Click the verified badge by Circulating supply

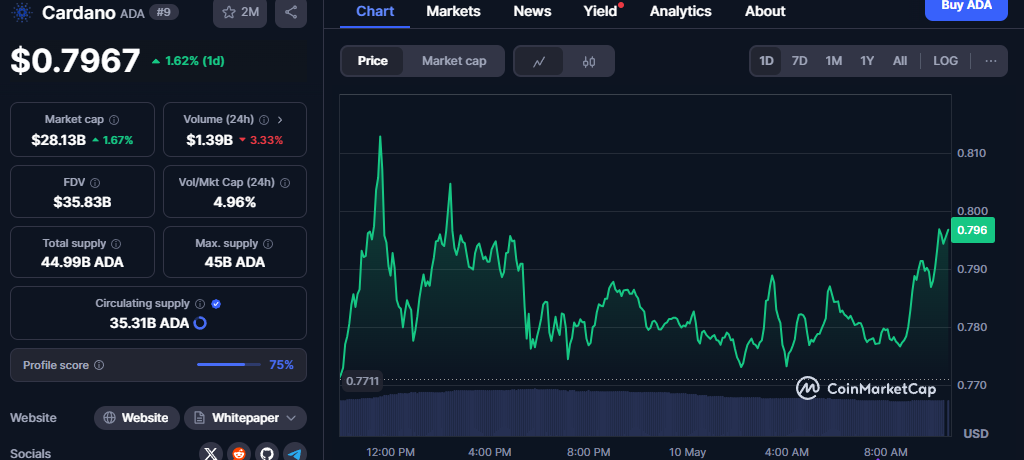click(216, 304)
